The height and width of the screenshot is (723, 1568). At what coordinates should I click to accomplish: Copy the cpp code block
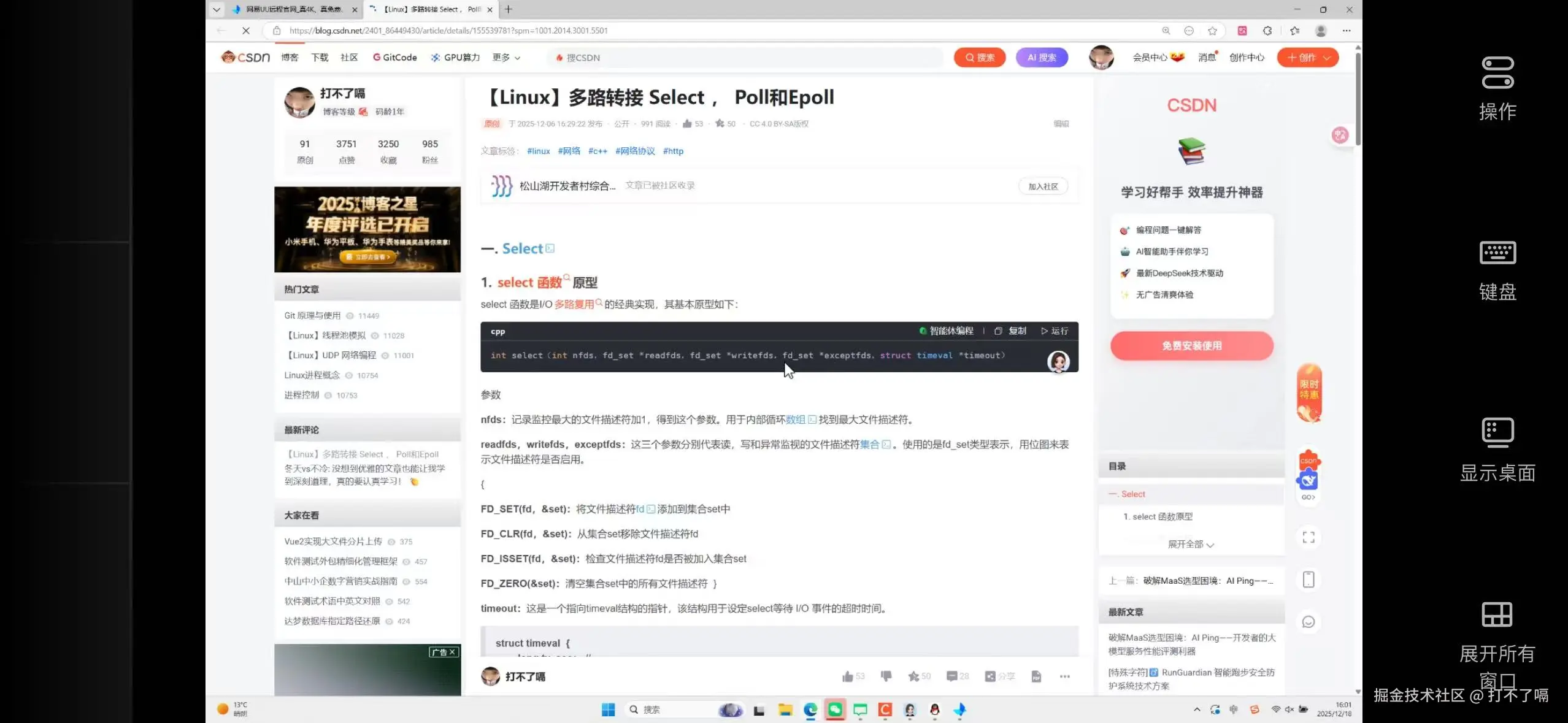coord(1010,331)
